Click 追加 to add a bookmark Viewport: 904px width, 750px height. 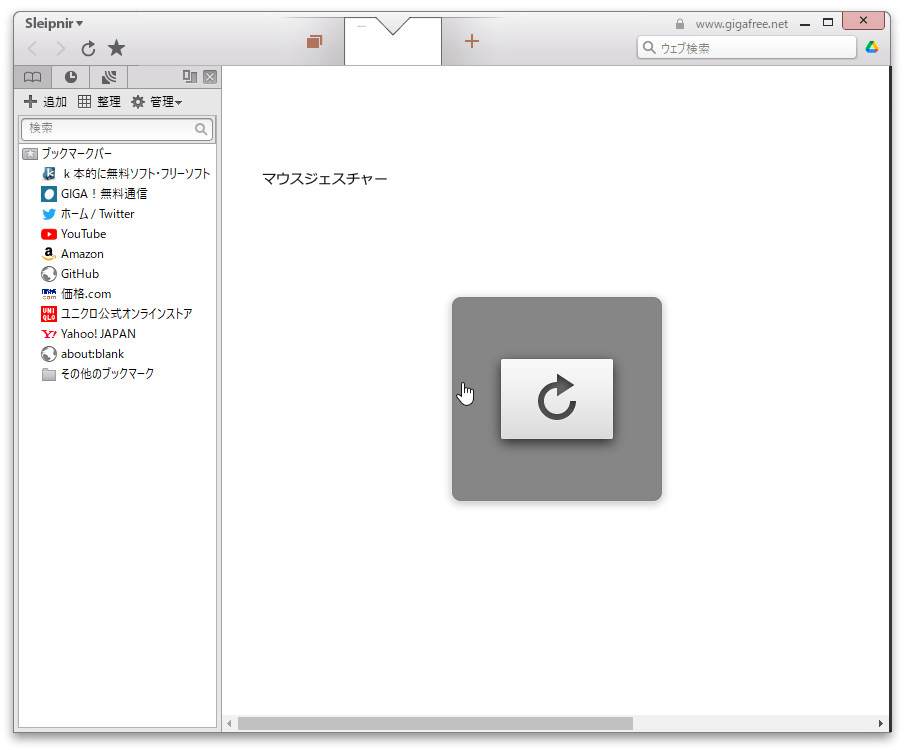click(x=46, y=102)
